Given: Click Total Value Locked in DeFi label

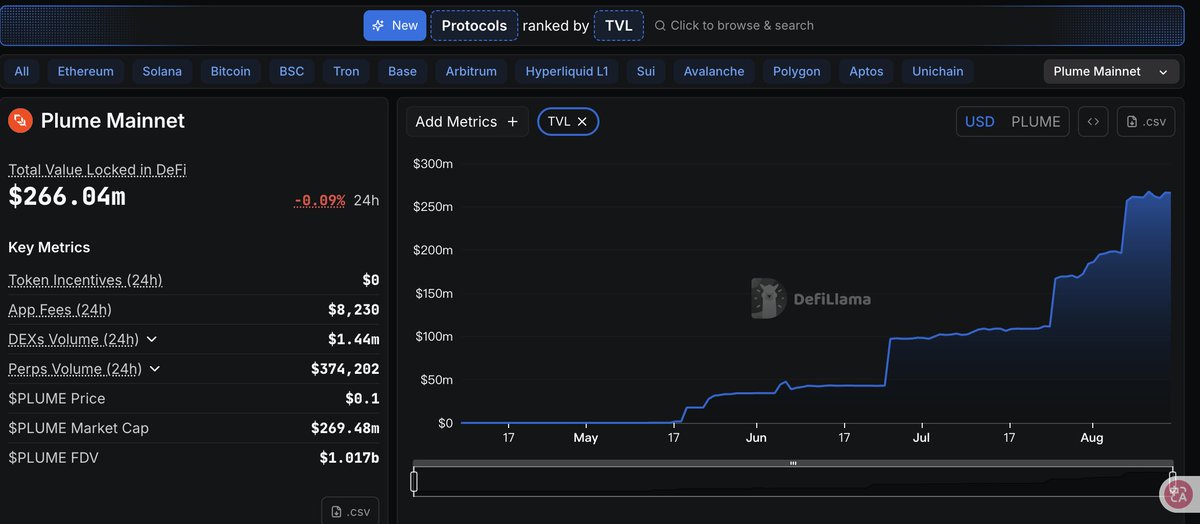Looking at the screenshot, I should coord(97,170).
